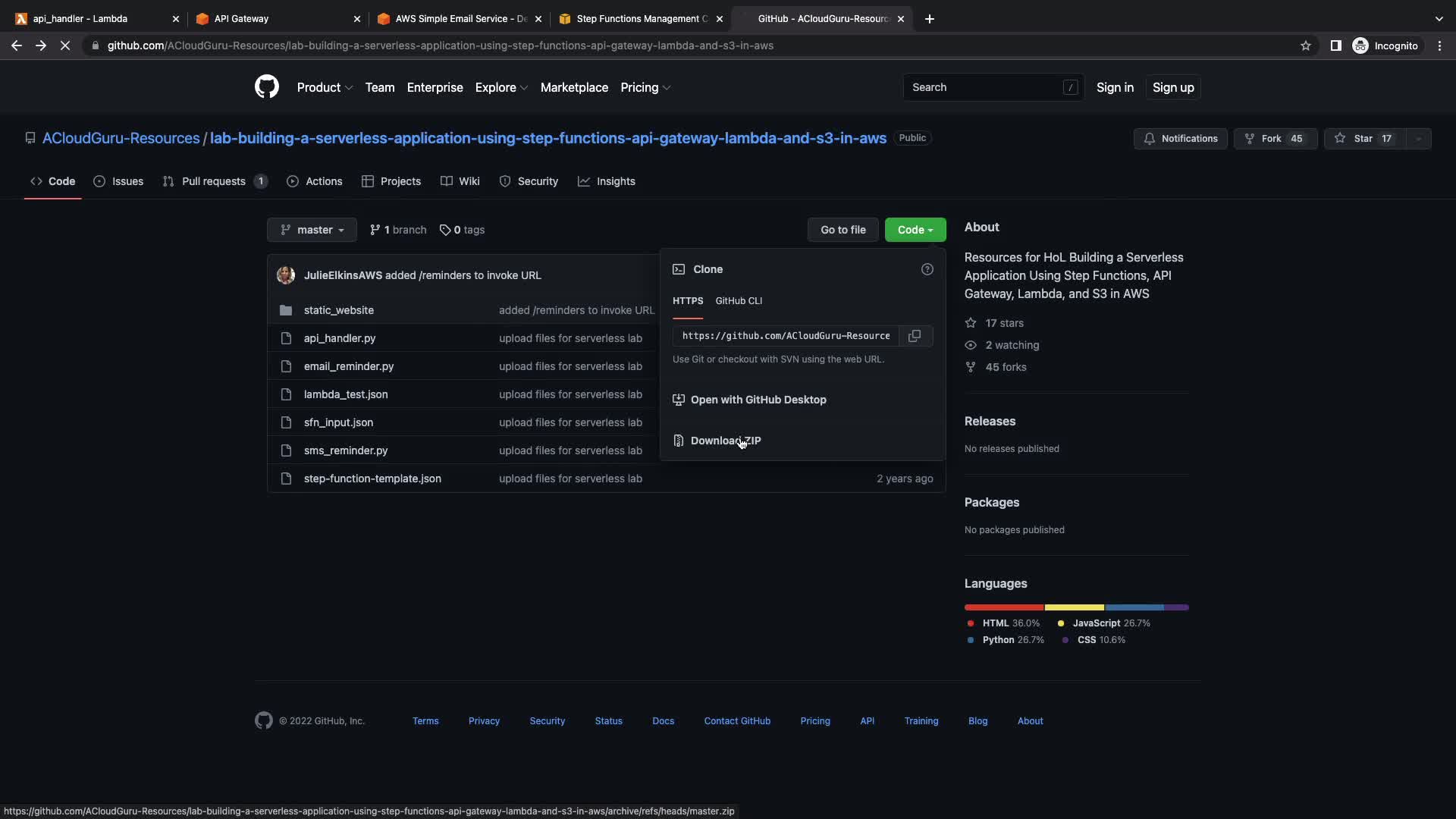Expand the Product menu
1456x819 pixels.
pyautogui.click(x=325, y=87)
